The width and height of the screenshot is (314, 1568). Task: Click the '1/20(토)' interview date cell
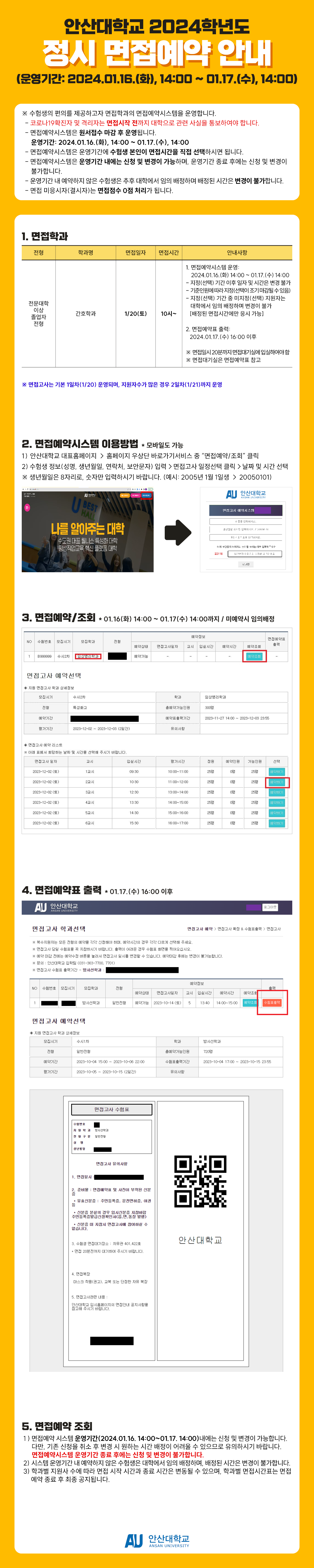point(135,313)
